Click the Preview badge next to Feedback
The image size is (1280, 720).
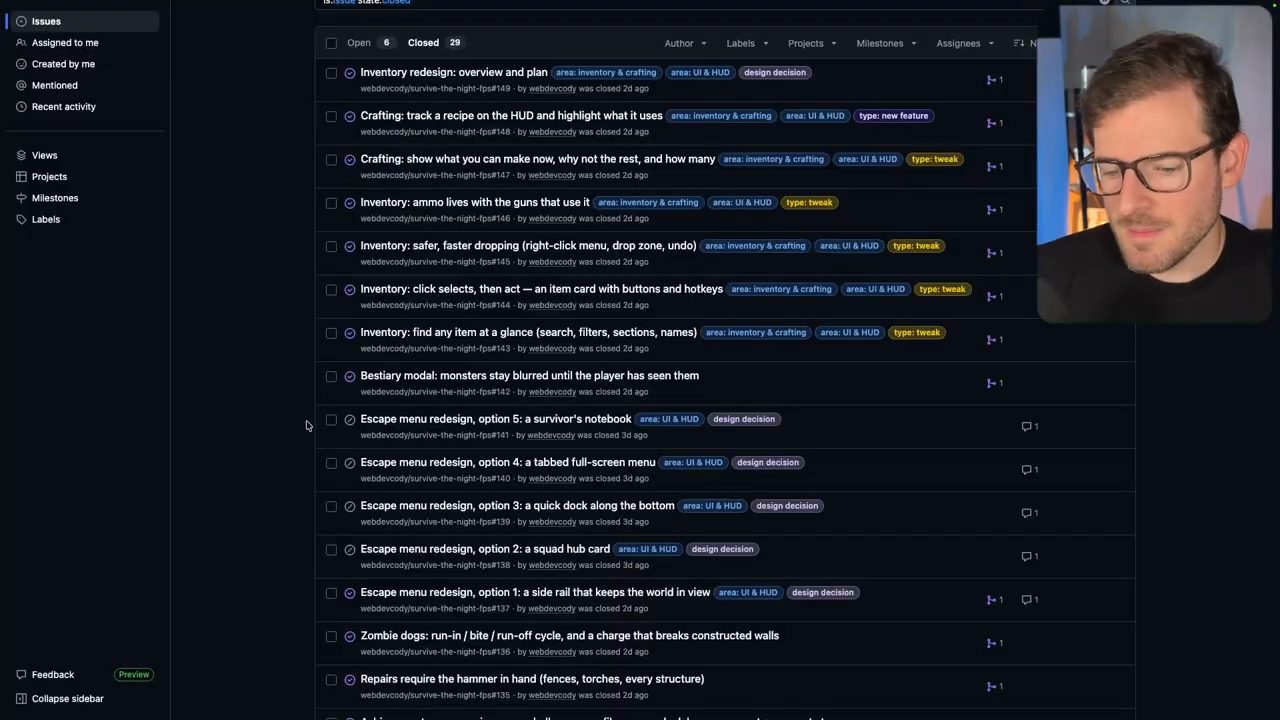click(x=134, y=675)
